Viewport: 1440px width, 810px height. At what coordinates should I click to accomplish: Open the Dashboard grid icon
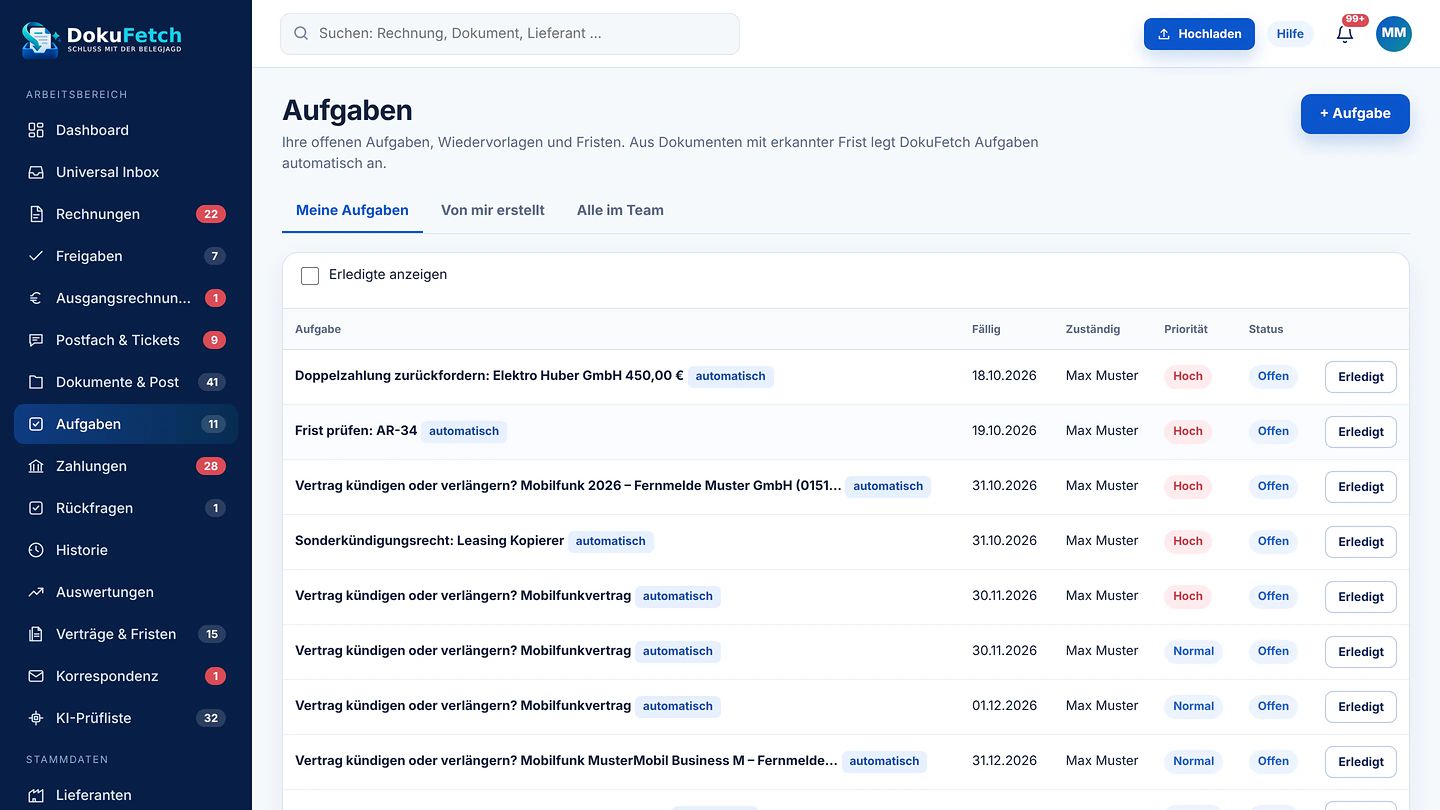coord(36,130)
